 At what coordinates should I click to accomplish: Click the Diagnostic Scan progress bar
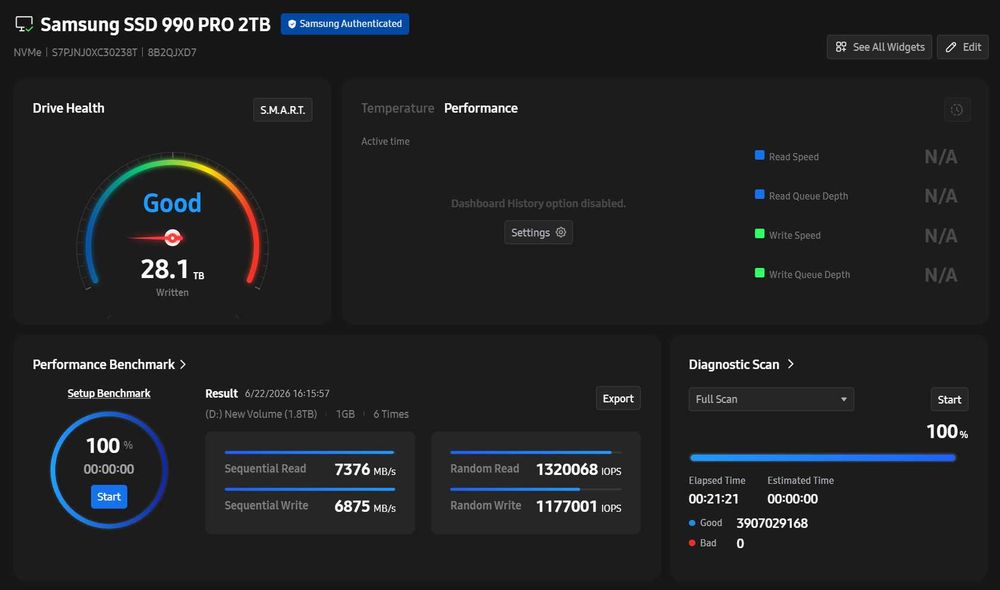click(823, 457)
